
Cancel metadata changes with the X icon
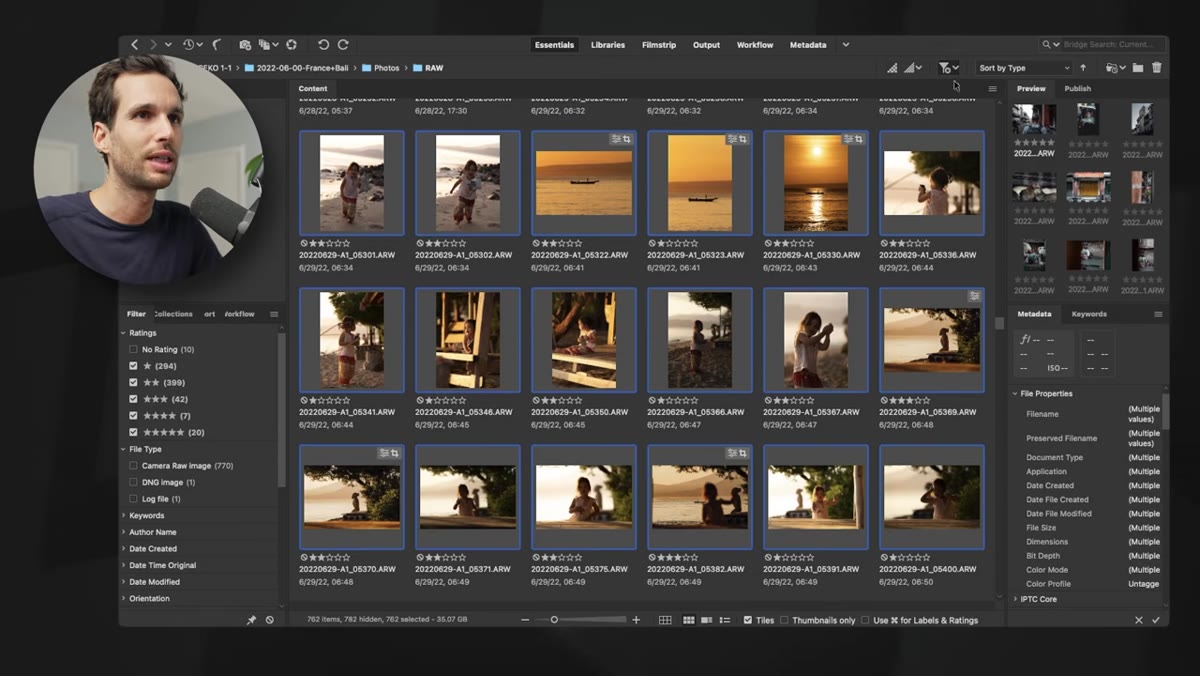pyautogui.click(x=1139, y=620)
